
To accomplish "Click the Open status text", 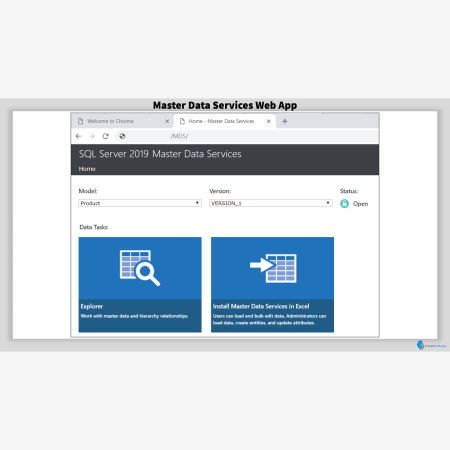I will pos(361,204).
